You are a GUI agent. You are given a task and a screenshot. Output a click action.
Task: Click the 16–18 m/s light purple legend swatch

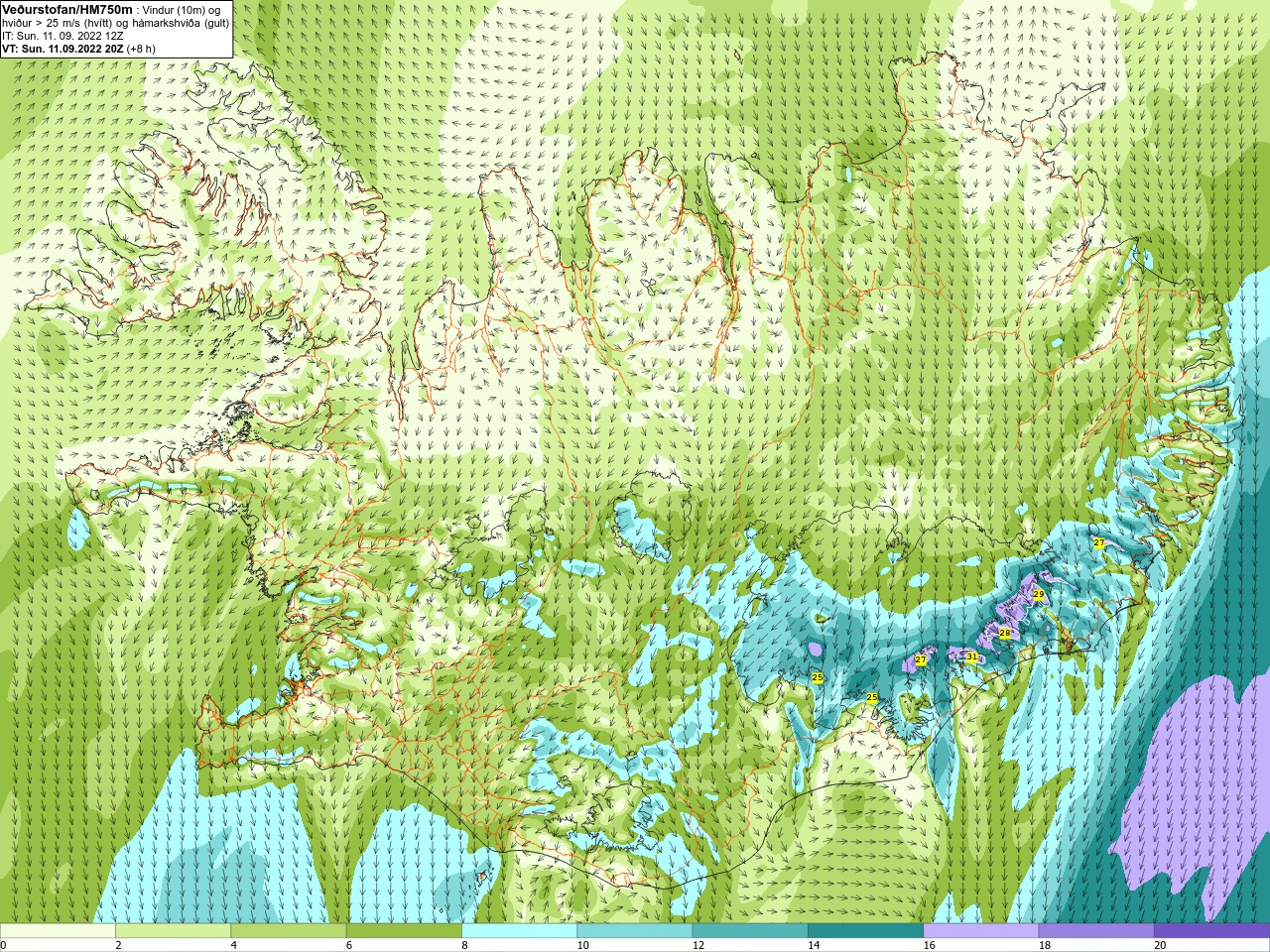click(x=980, y=931)
